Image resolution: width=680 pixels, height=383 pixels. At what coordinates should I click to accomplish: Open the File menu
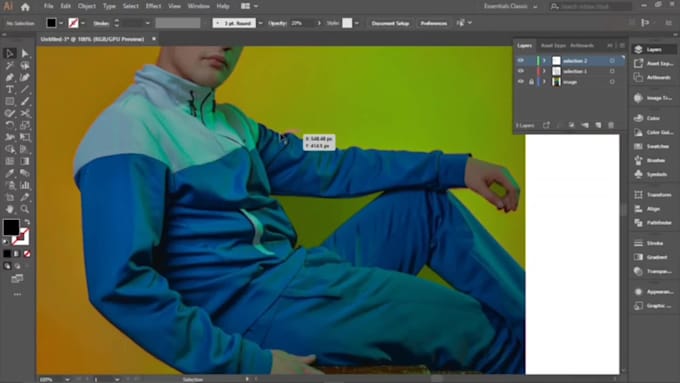click(48, 7)
